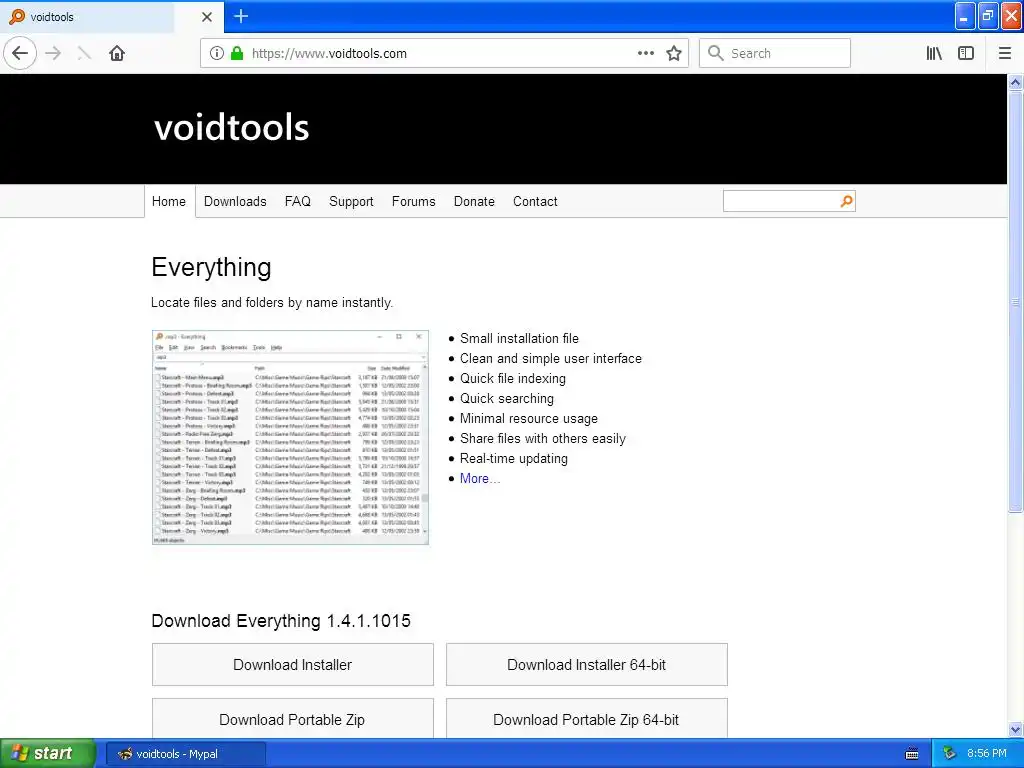Click the Everything heading text

(x=211, y=268)
